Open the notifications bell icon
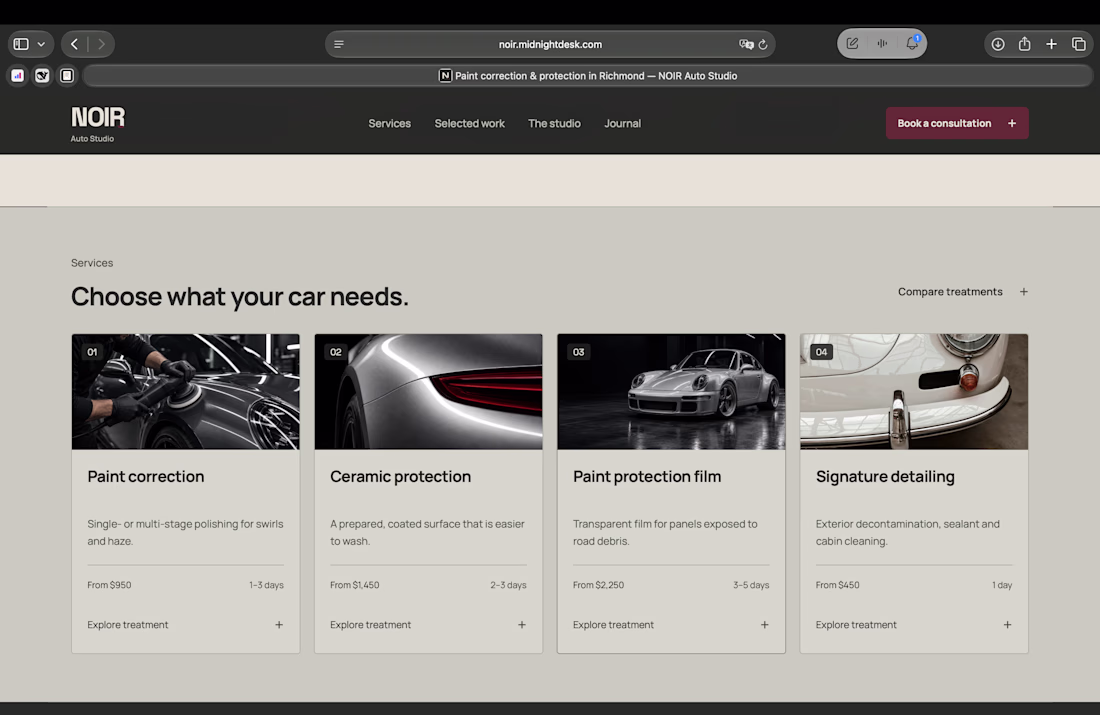This screenshot has width=1100, height=715. (912, 44)
